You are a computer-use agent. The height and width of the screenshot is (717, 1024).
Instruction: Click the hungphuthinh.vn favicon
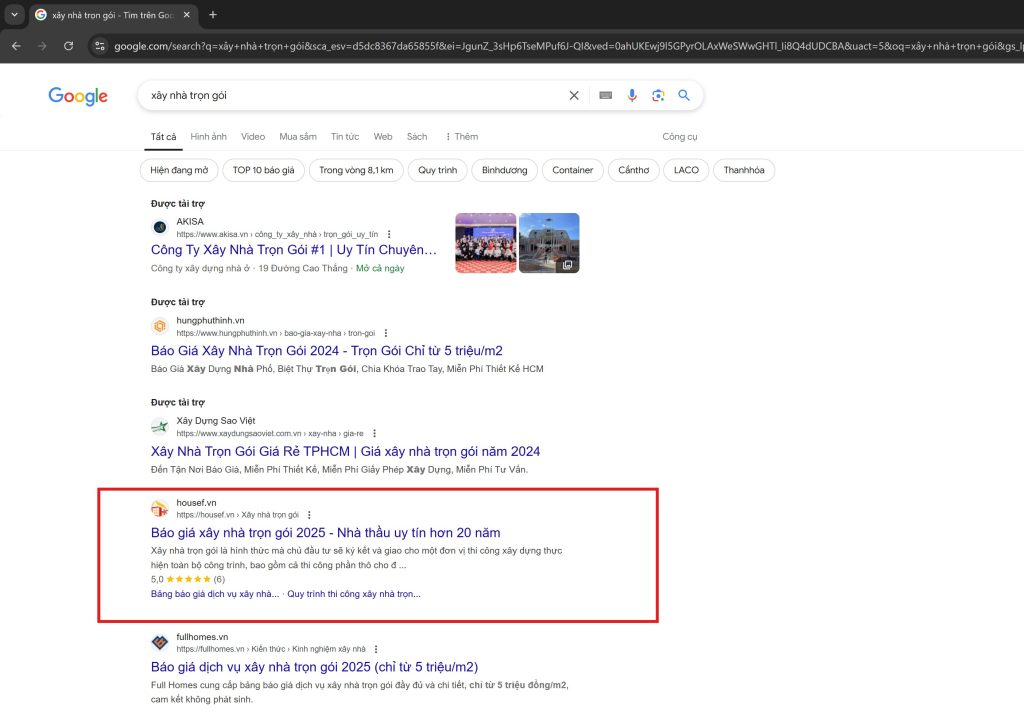(160, 326)
